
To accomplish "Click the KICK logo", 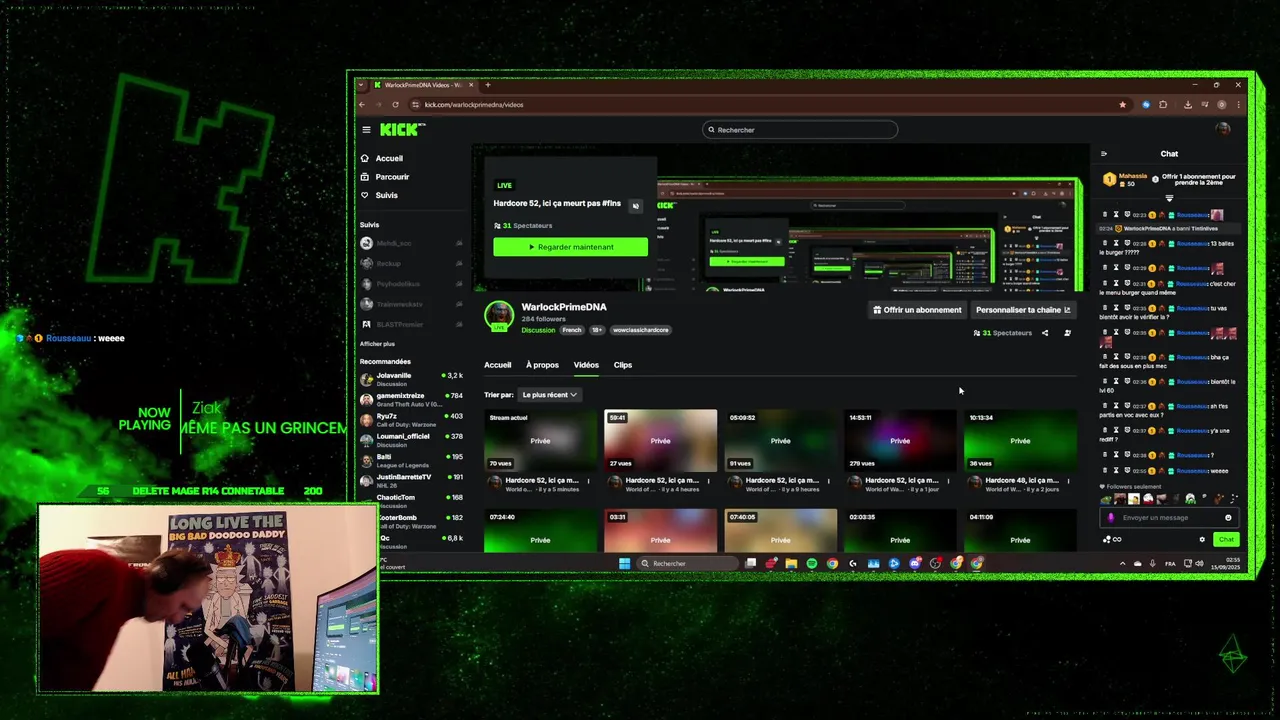I will pos(402,129).
